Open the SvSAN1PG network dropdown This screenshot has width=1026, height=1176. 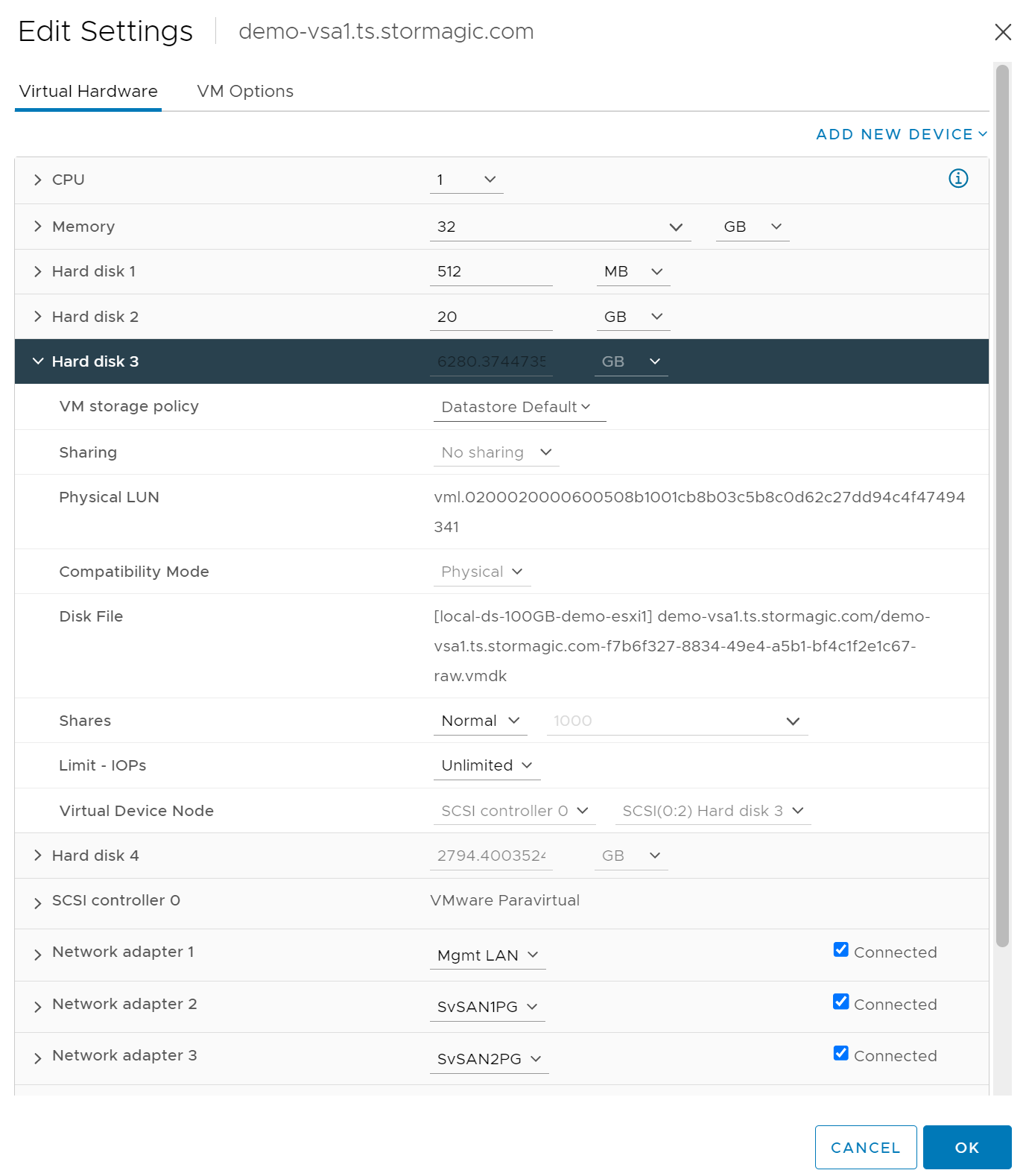pyautogui.click(x=487, y=1007)
